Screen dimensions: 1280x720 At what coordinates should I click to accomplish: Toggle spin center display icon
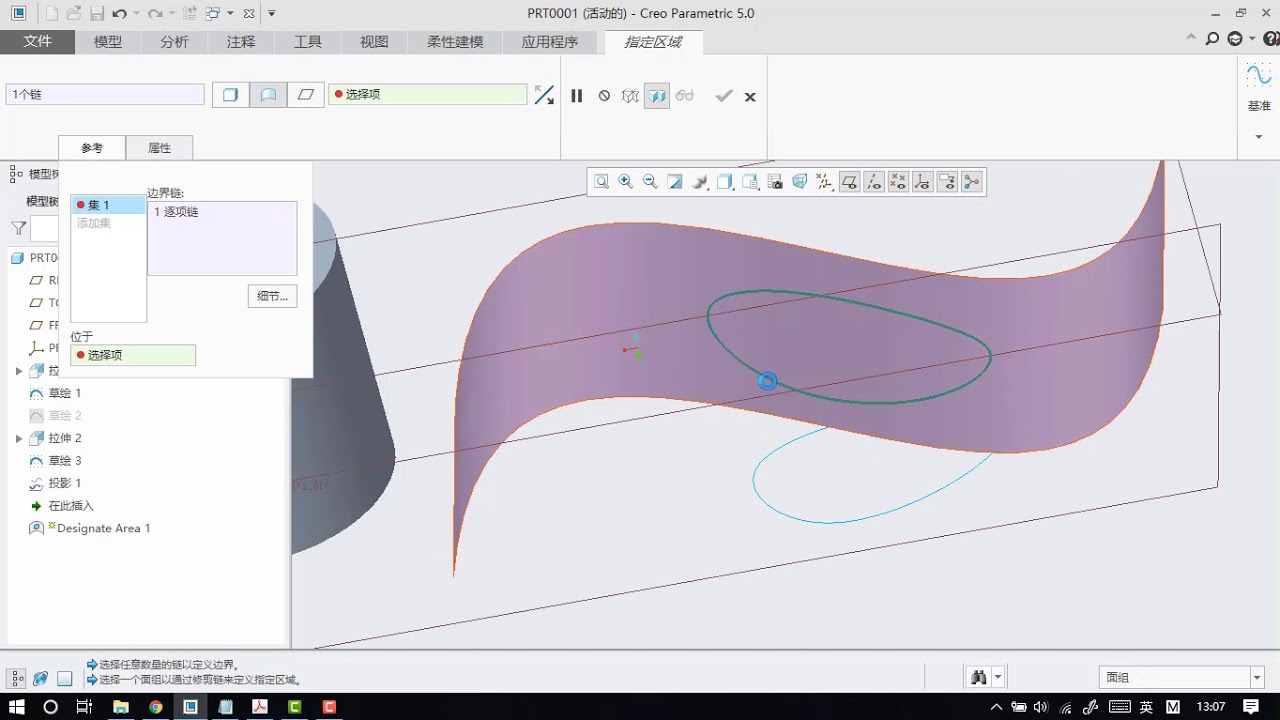972,181
